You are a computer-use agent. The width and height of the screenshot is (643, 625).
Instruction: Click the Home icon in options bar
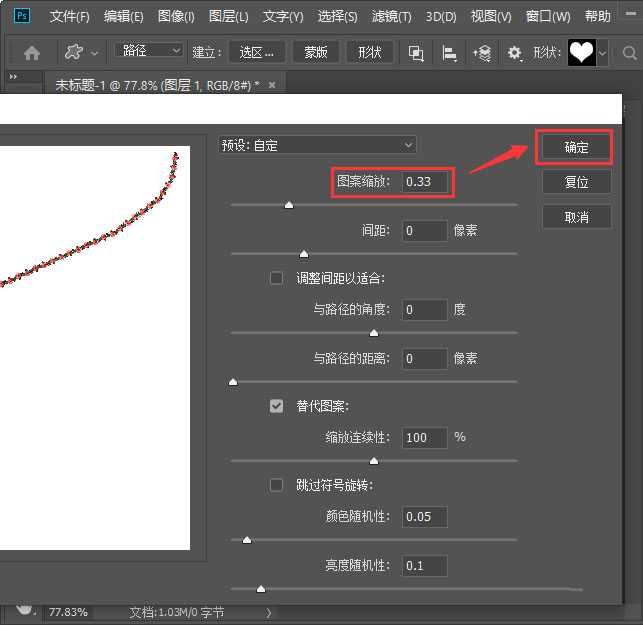click(x=32, y=53)
